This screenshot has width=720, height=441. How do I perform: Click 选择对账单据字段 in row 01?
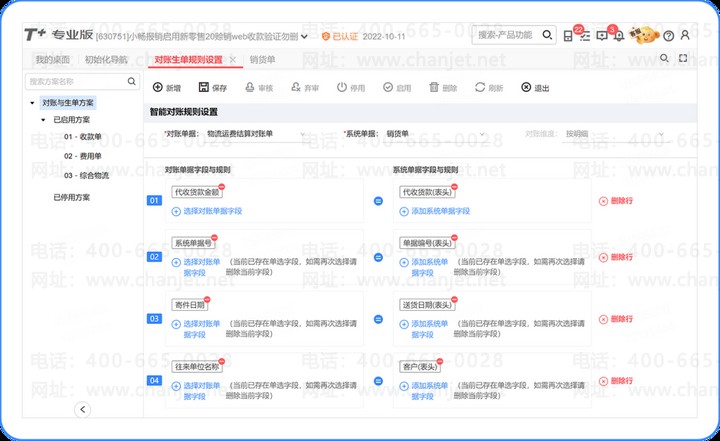coord(207,211)
